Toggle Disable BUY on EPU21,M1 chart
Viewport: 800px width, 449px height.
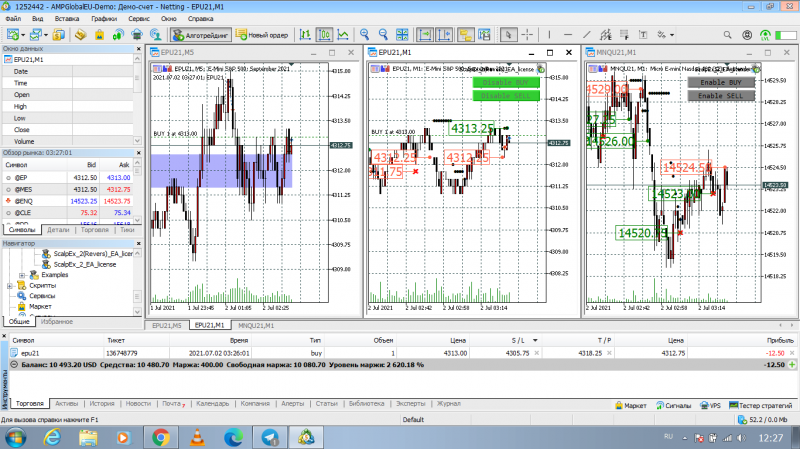click(506, 82)
